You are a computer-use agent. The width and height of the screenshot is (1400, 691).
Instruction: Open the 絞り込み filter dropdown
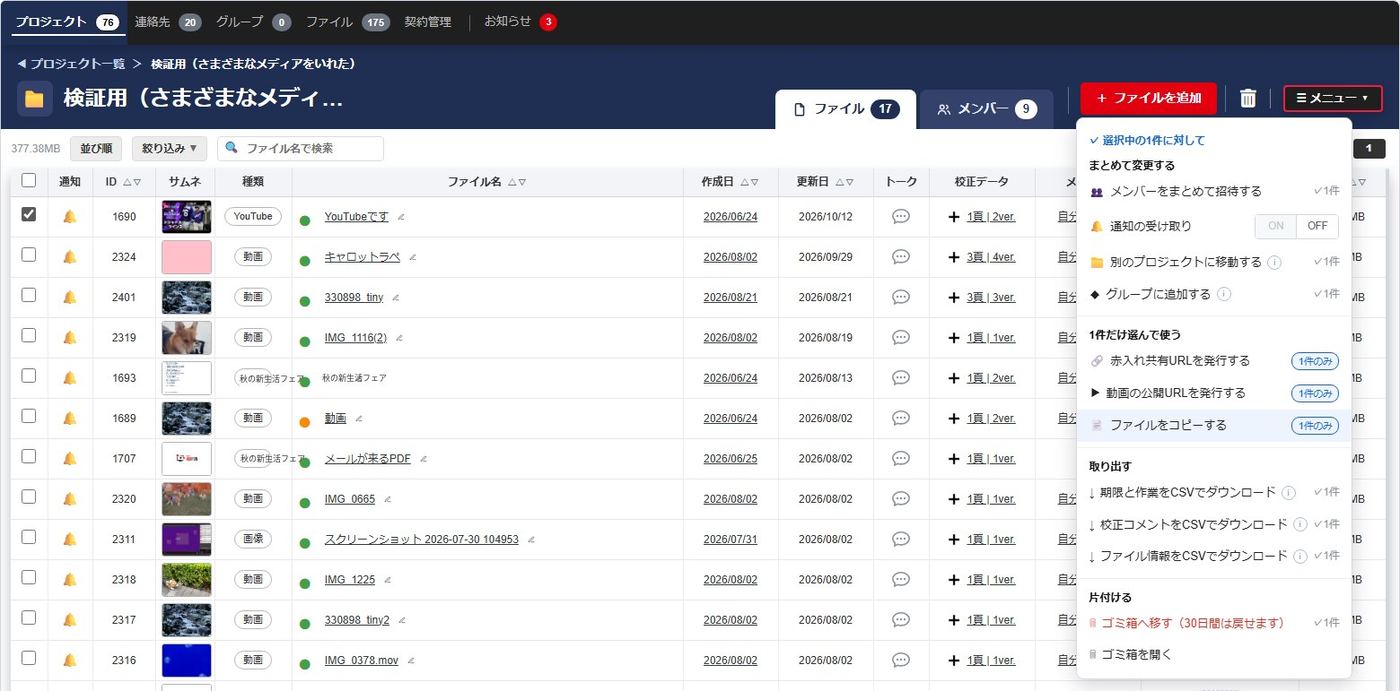[168, 148]
